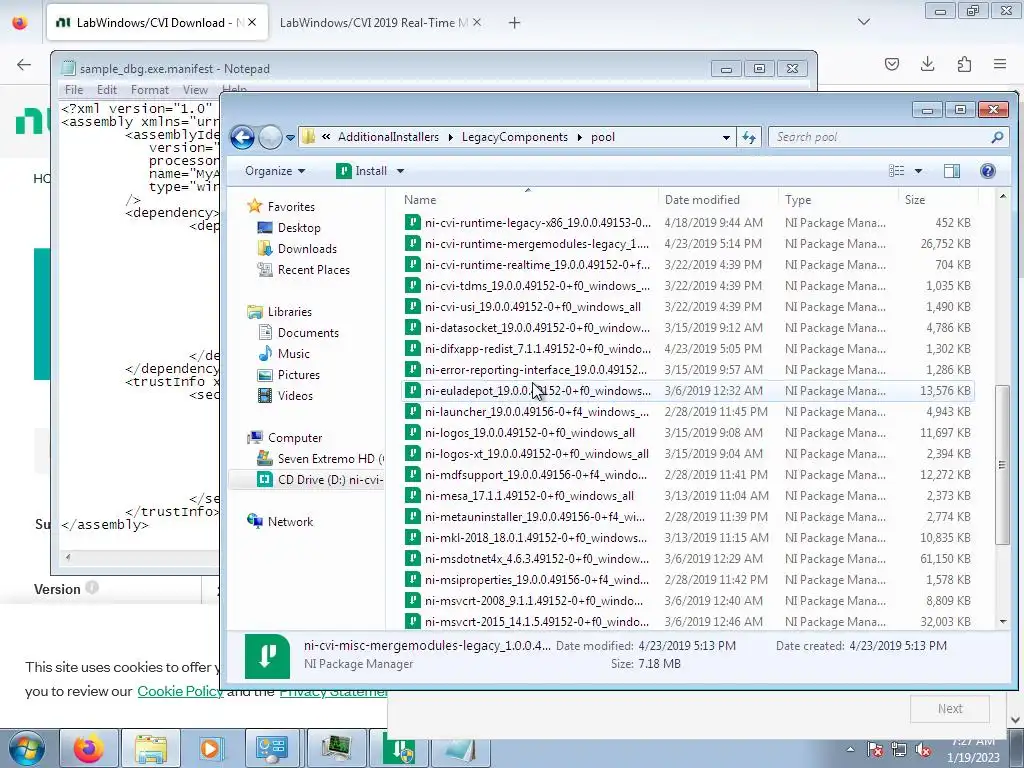
Task: Click the ni-datasocket package file icon
Action: tap(413, 328)
